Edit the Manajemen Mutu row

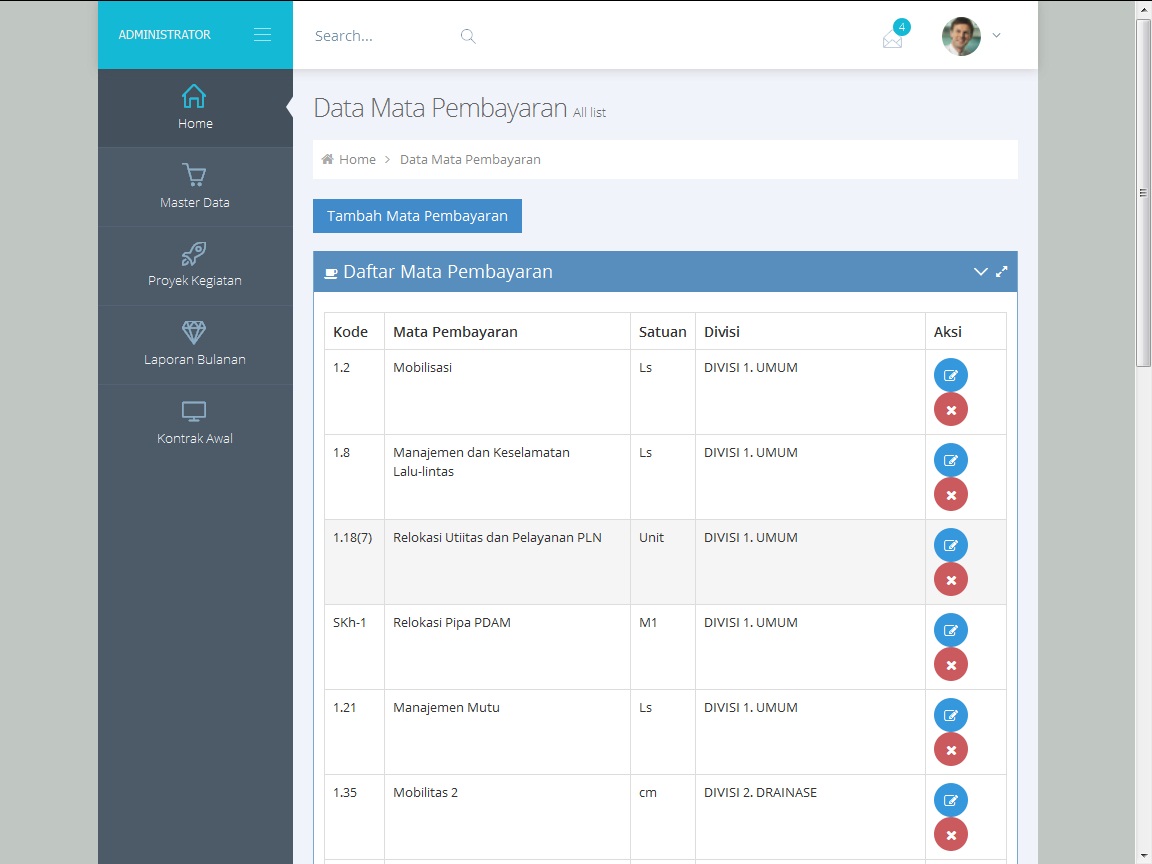tap(951, 716)
